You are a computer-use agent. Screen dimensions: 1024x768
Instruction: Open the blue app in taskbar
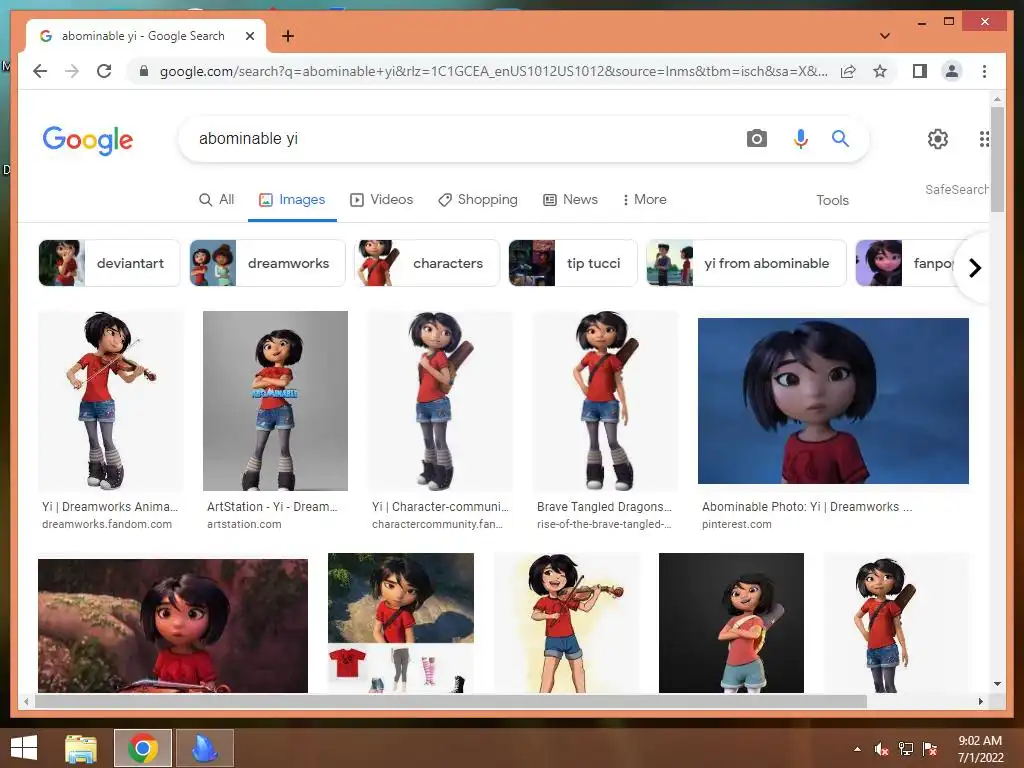(204, 748)
